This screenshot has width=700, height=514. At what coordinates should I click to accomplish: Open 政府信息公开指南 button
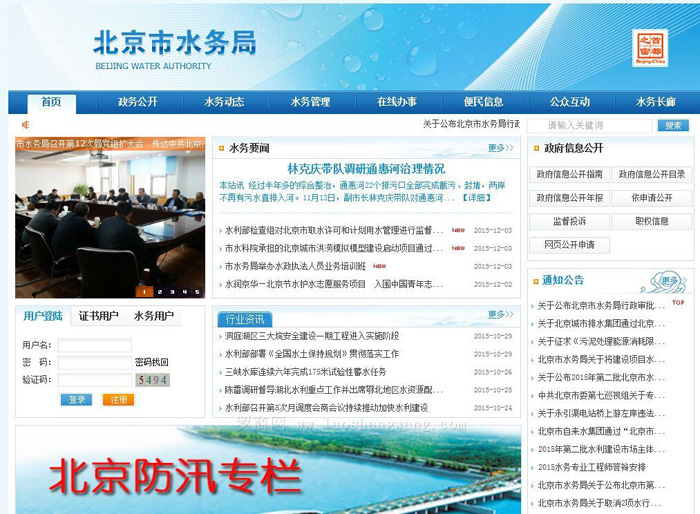[x=569, y=175]
